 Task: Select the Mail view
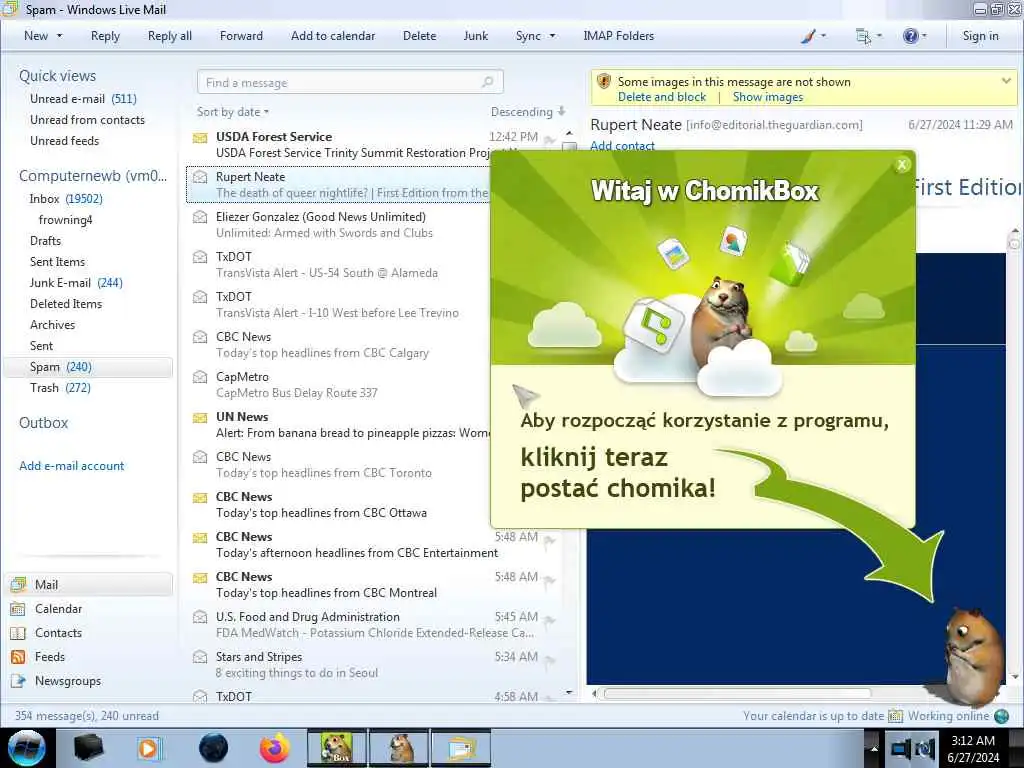point(88,585)
